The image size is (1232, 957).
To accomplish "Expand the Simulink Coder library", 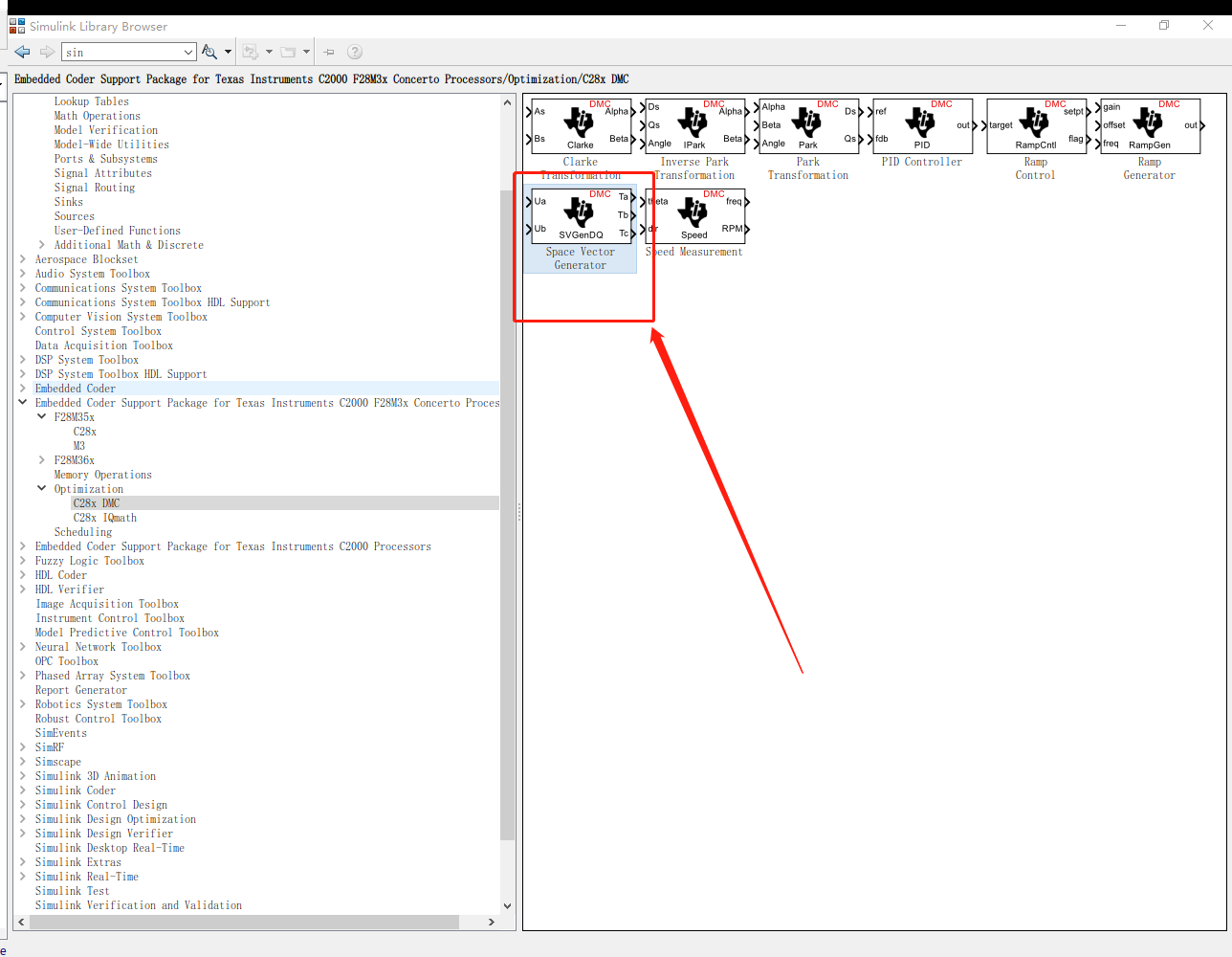I will (23, 790).
